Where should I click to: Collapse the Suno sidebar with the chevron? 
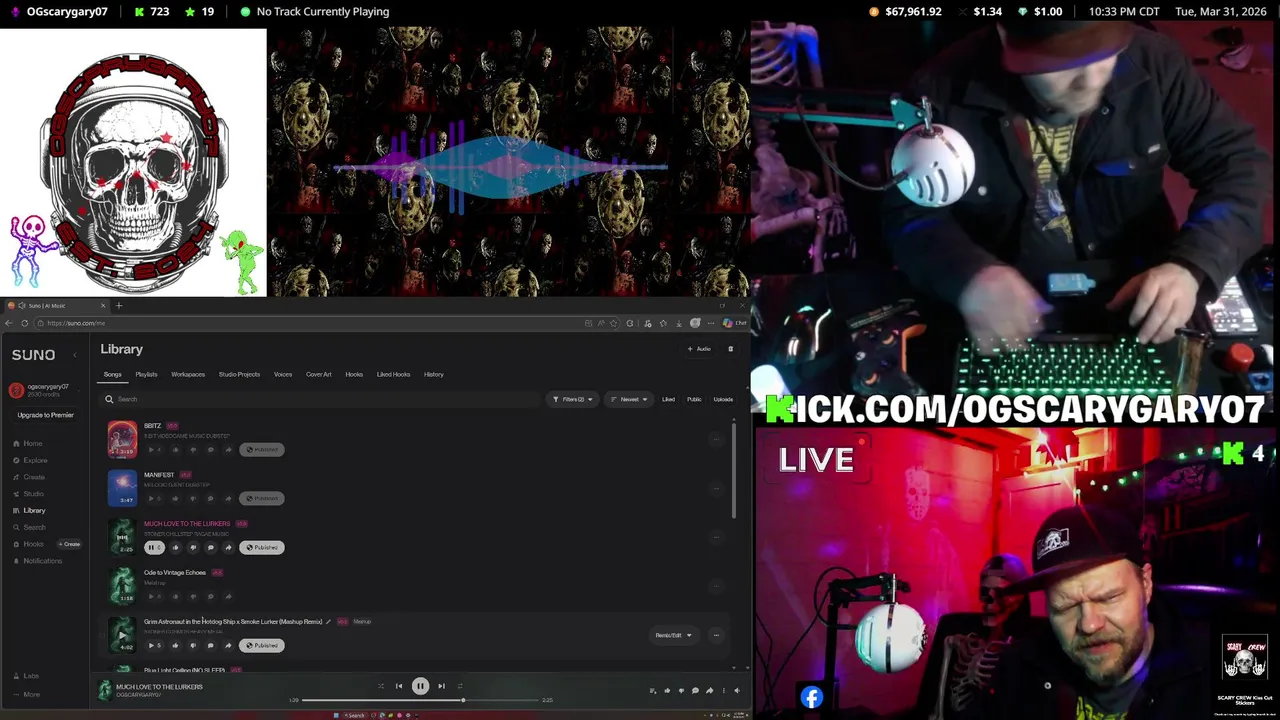point(75,355)
